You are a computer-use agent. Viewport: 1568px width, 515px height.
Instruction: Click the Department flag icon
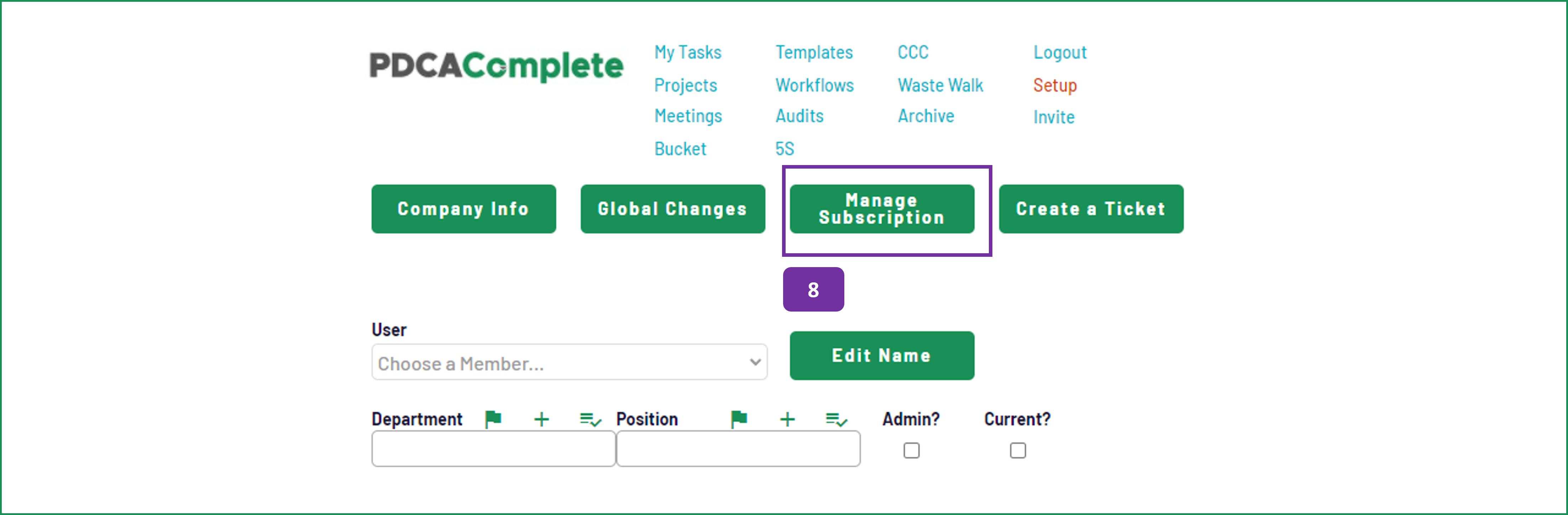click(493, 419)
